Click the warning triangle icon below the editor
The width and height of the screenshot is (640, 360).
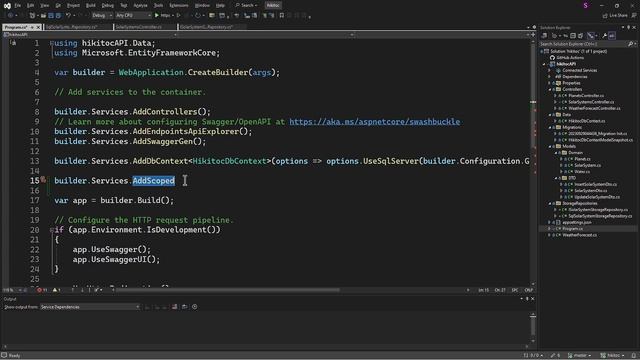(55, 290)
